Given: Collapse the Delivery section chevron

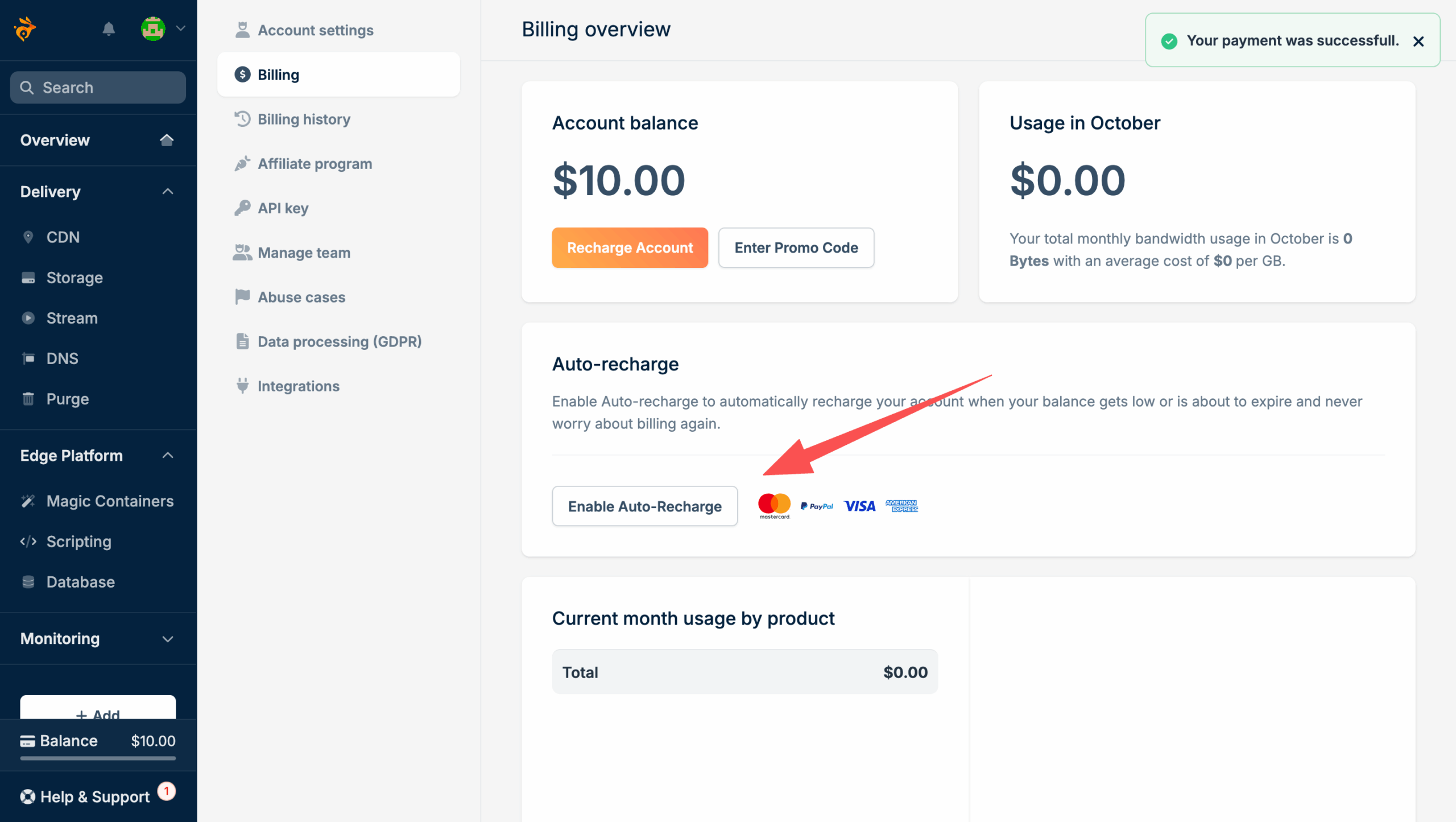Looking at the screenshot, I should click(168, 192).
